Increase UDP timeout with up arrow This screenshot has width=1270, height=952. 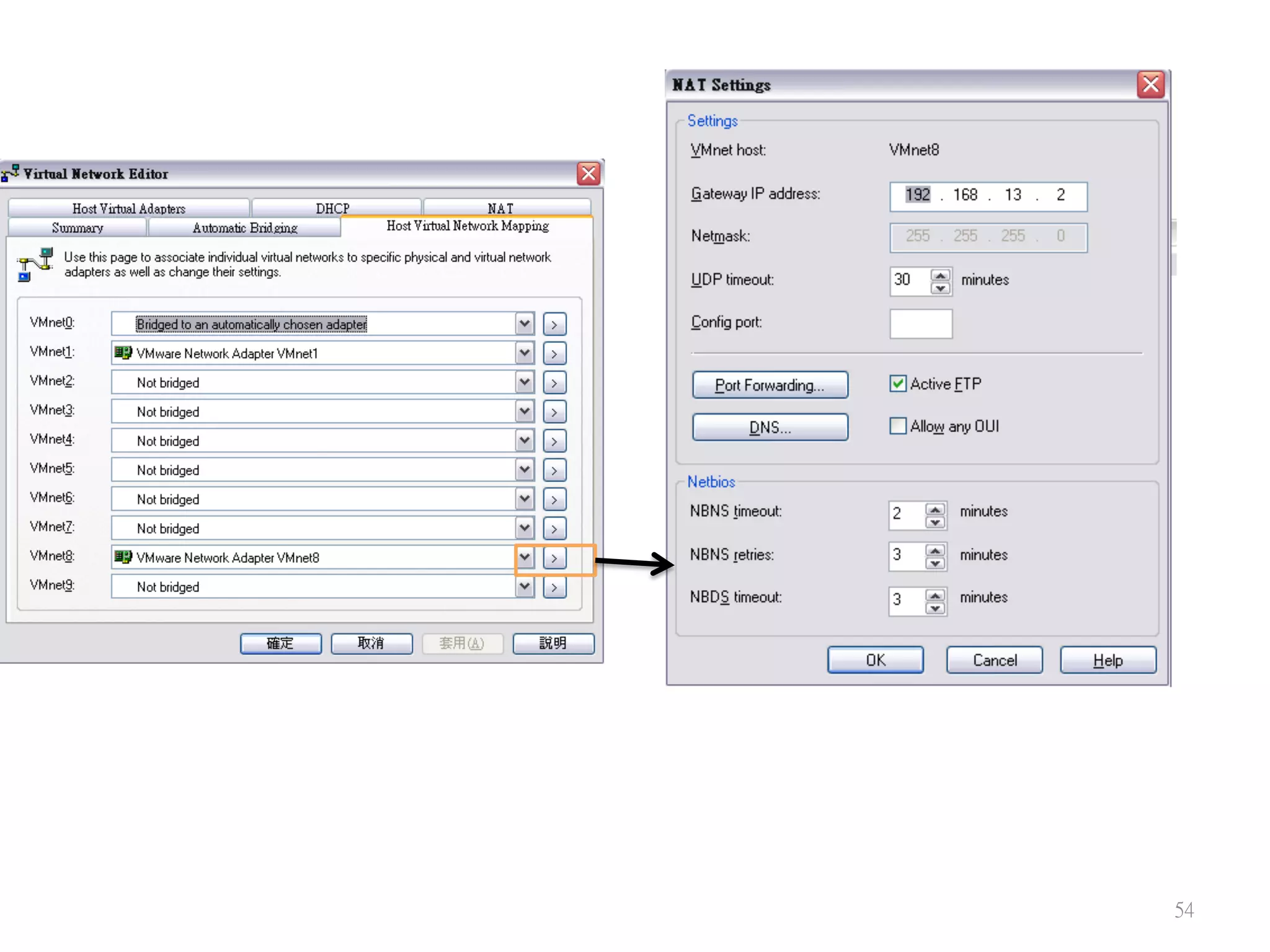coord(940,276)
